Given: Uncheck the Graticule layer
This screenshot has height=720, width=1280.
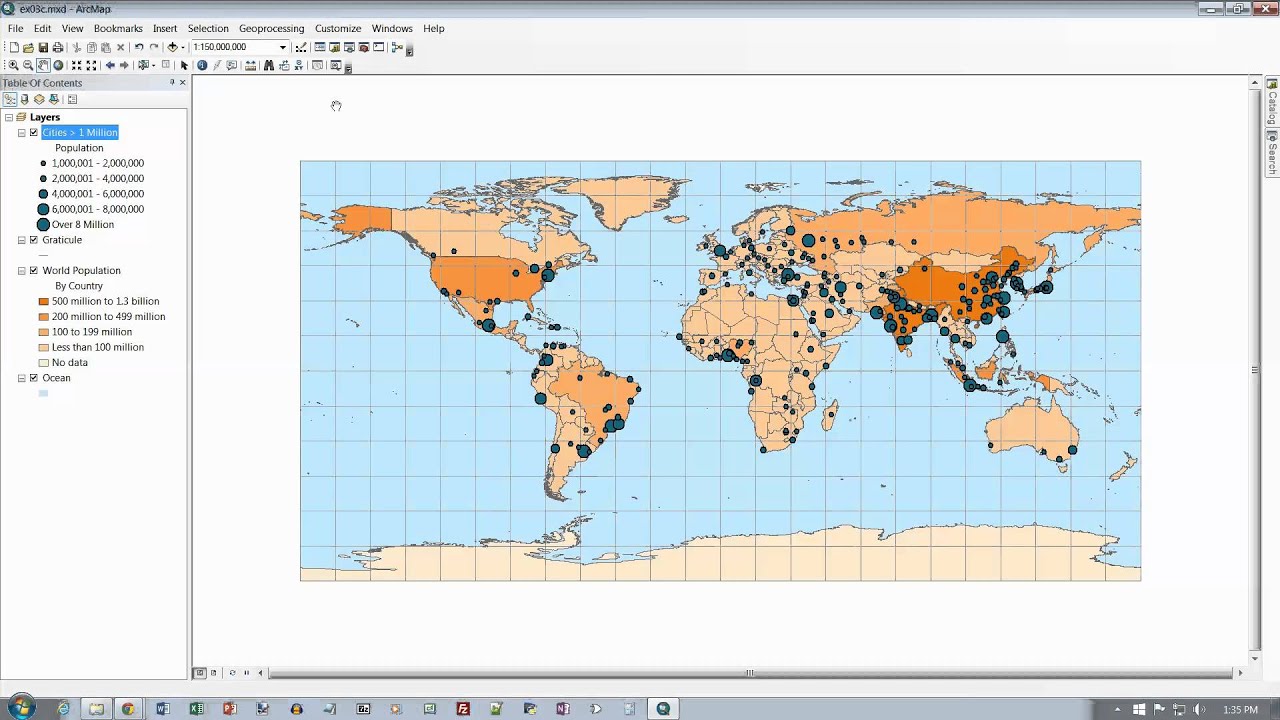Looking at the screenshot, I should pos(34,240).
